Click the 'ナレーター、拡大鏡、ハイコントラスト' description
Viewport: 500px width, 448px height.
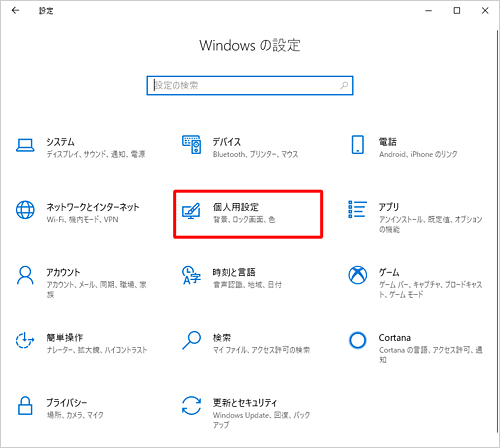97,350
